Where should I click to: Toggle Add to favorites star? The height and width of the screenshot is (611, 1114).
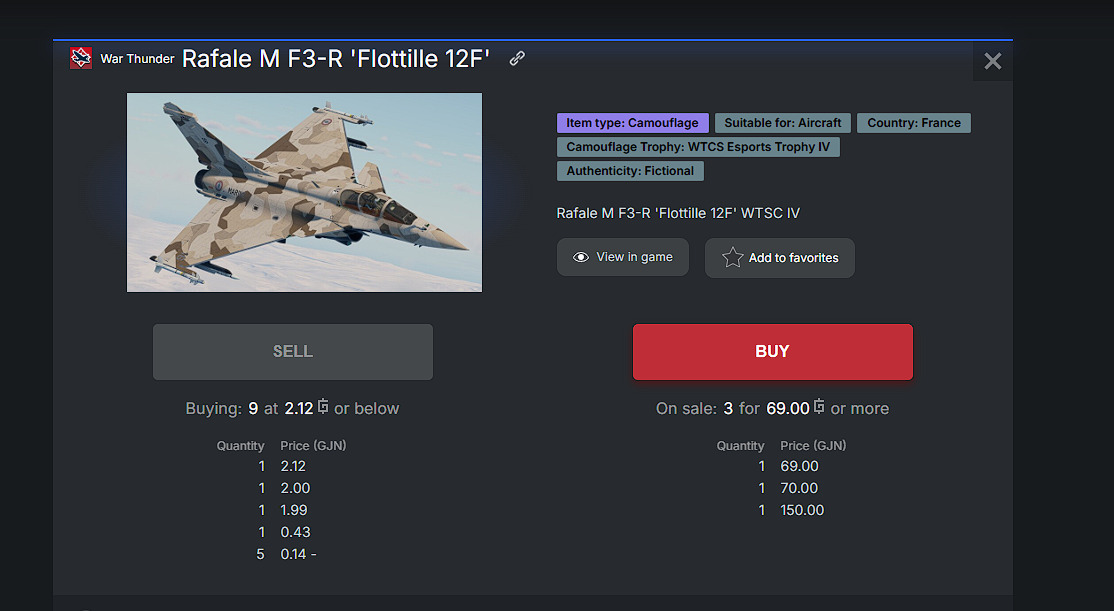(733, 258)
